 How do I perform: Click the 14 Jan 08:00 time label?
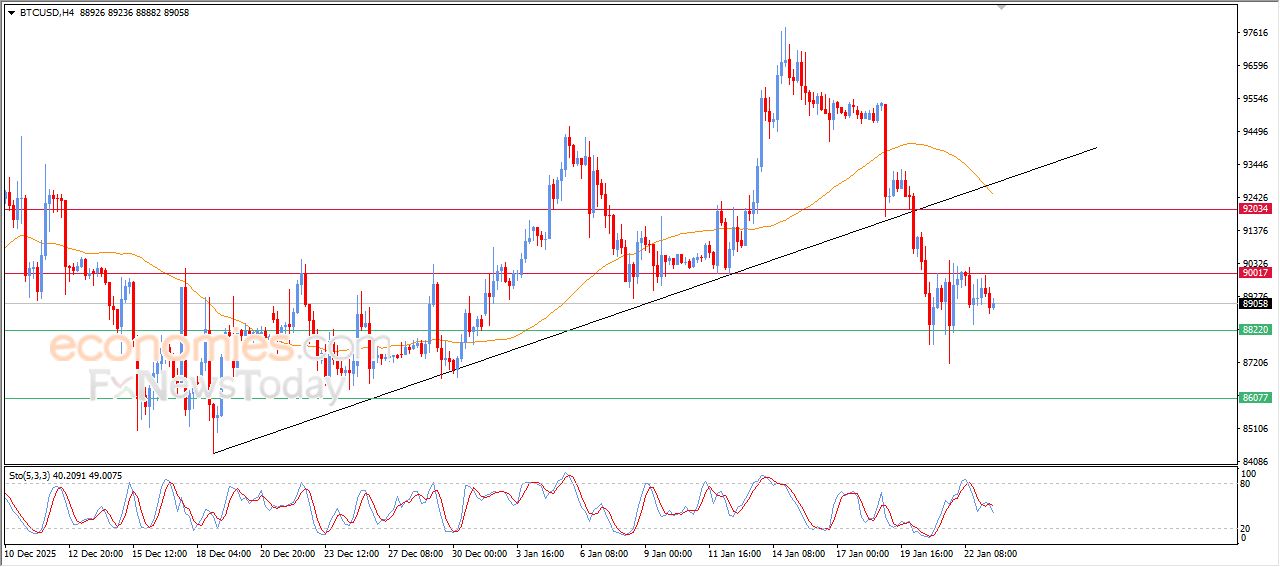pyautogui.click(x=797, y=553)
